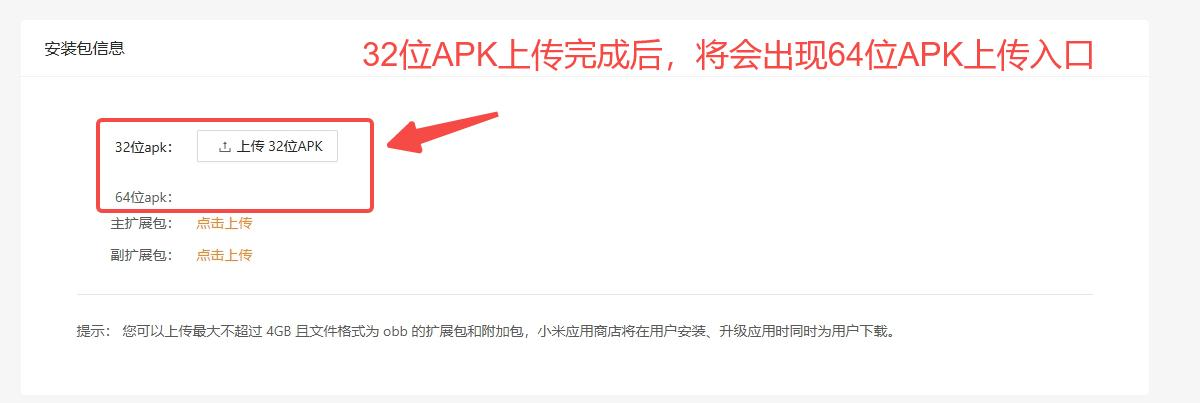Screen dimensions: 1200x403
Task: Click the 主扩展包 label
Action: (141, 223)
